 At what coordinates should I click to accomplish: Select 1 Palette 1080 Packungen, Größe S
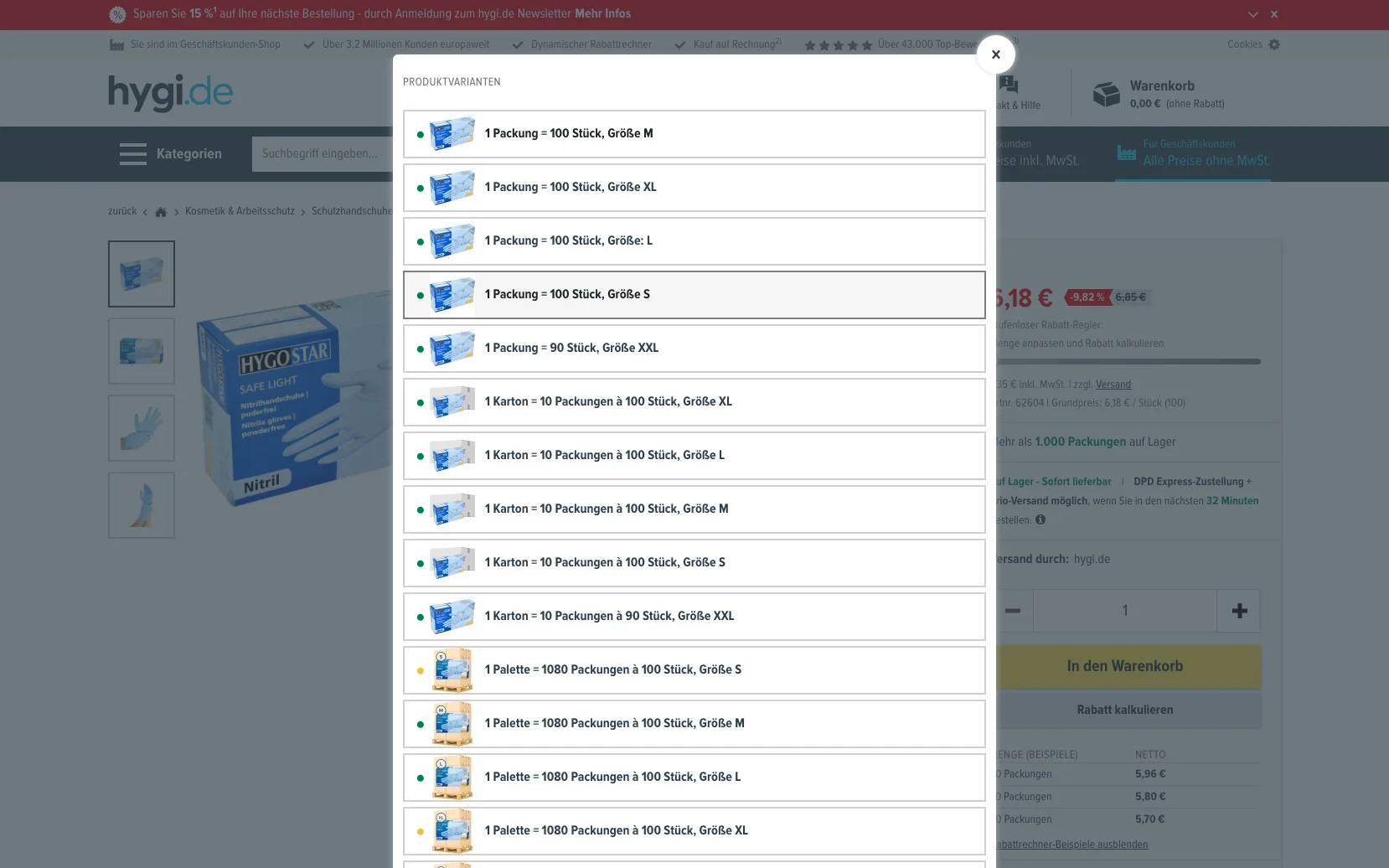point(694,670)
